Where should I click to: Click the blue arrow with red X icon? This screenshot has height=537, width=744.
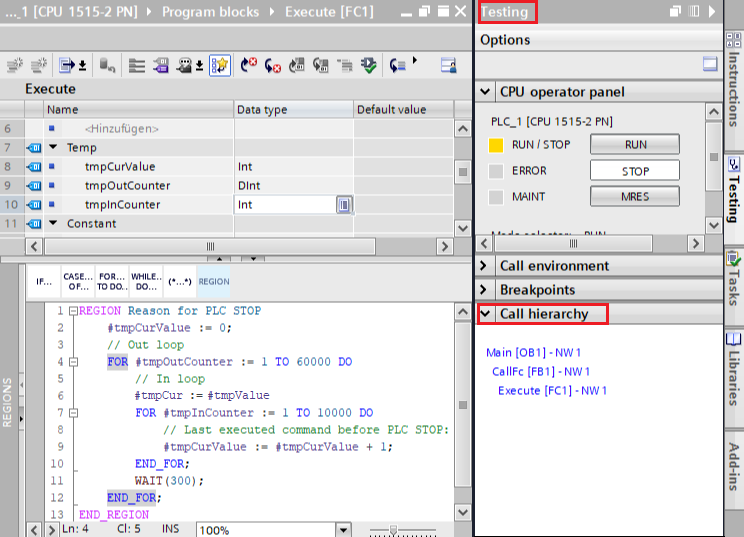click(248, 65)
